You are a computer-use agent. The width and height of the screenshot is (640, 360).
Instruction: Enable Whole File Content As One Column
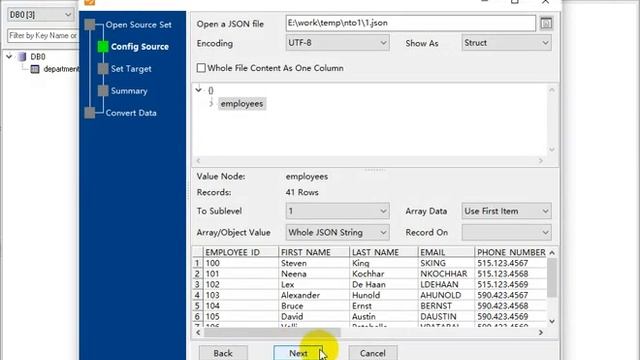point(201,68)
